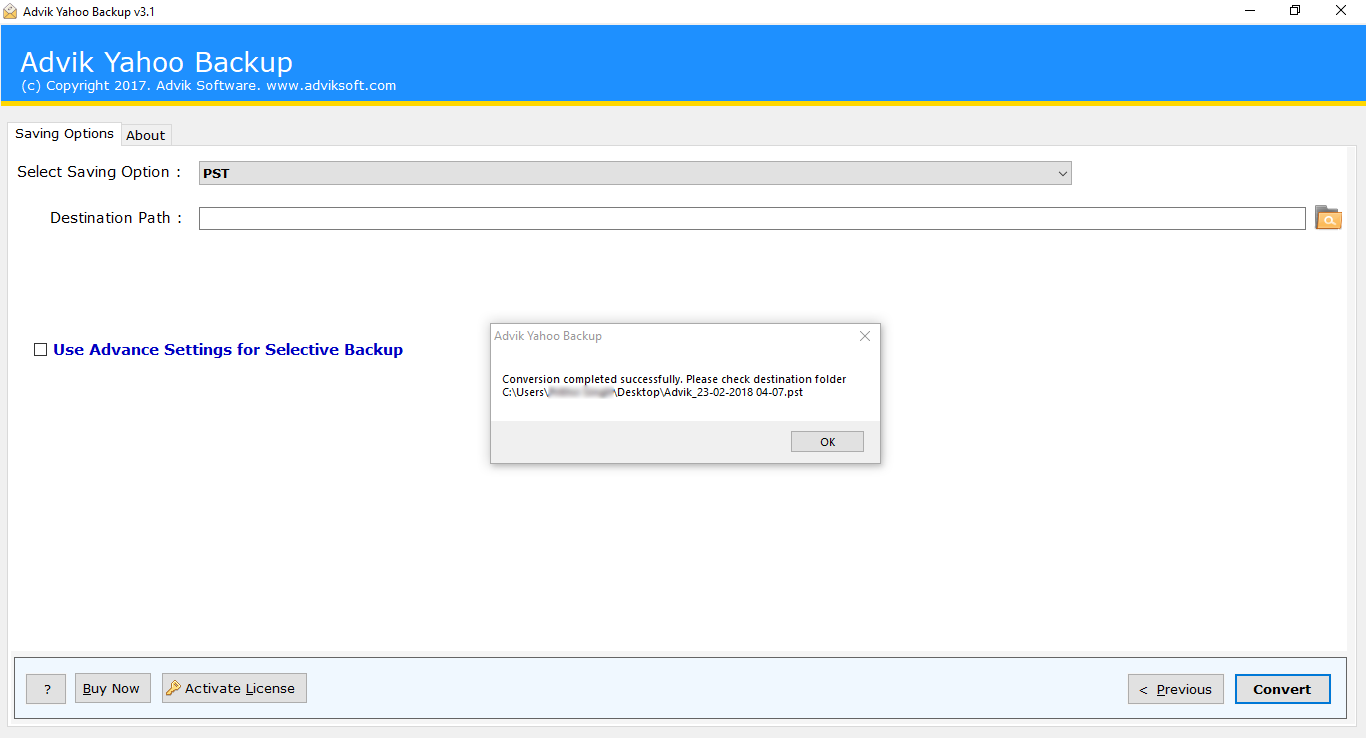This screenshot has height=738, width=1366.
Task: Switch to the About tab
Action: [x=146, y=135]
